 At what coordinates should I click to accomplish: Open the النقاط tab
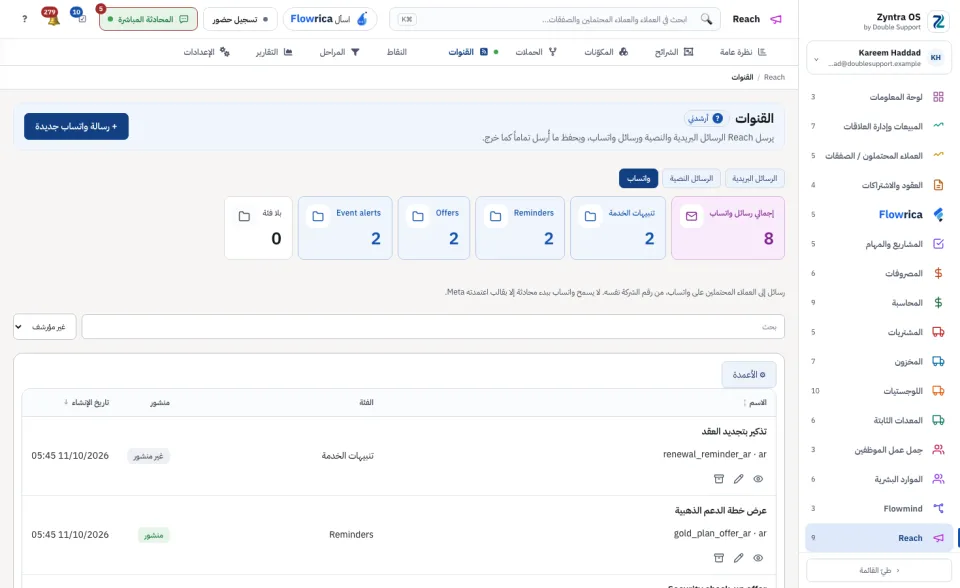click(x=397, y=52)
